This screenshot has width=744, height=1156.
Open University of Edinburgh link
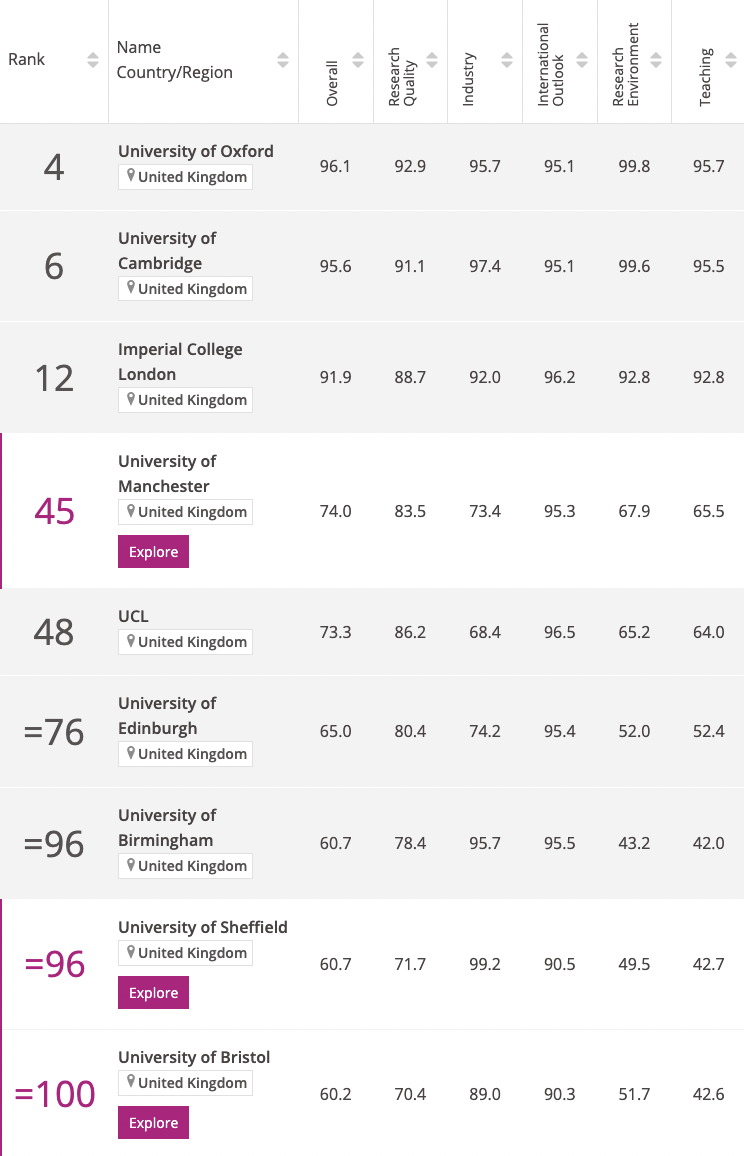[167, 716]
